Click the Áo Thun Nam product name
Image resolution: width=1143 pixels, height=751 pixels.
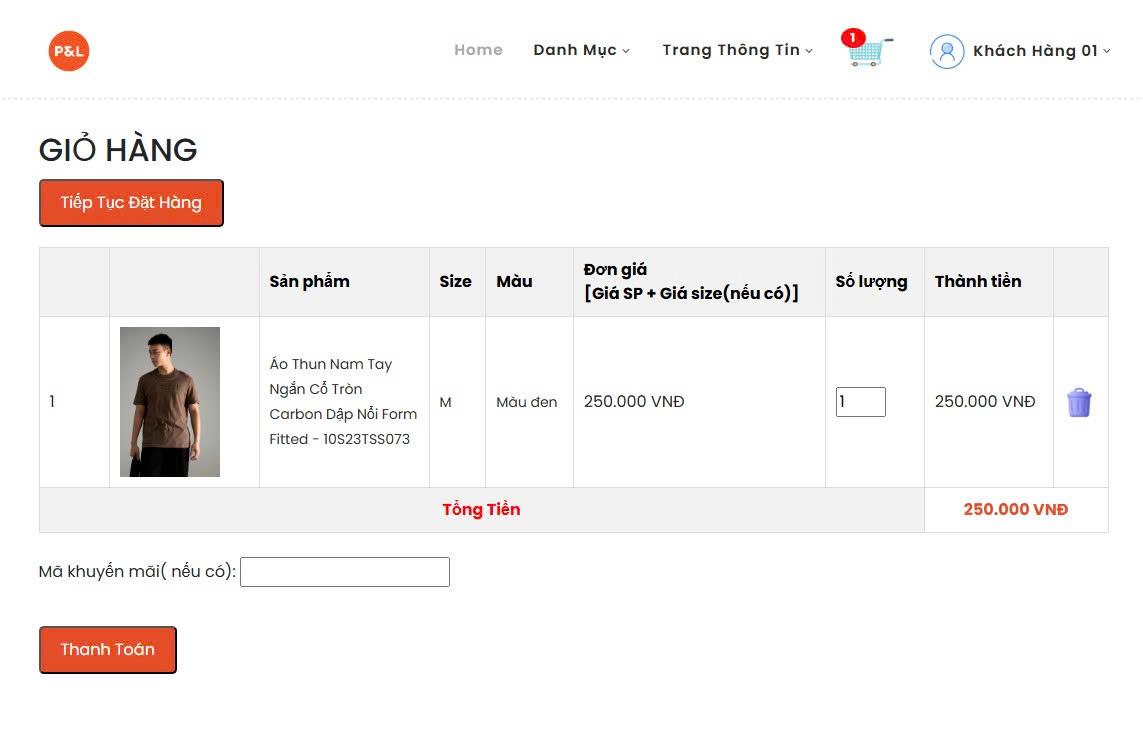(343, 401)
